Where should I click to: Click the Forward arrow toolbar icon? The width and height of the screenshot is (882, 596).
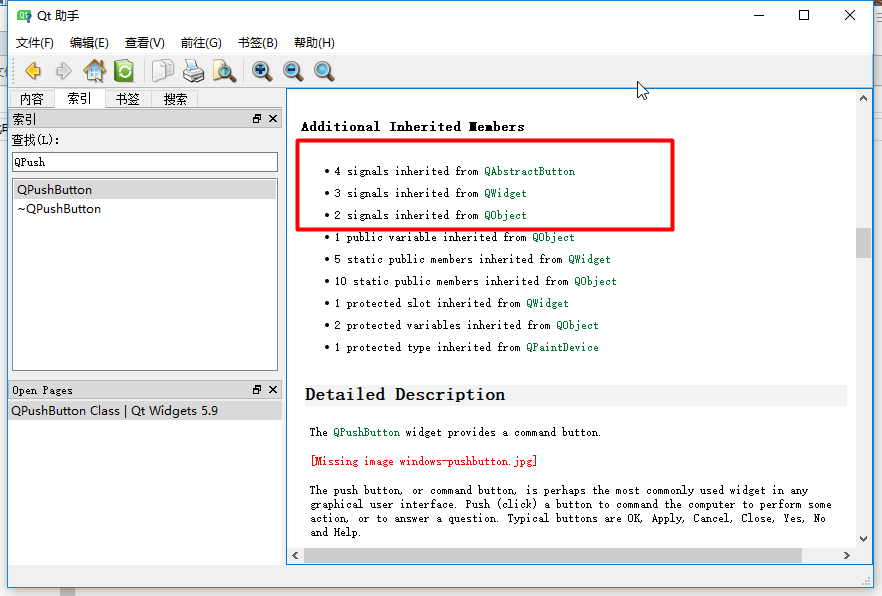pos(64,71)
